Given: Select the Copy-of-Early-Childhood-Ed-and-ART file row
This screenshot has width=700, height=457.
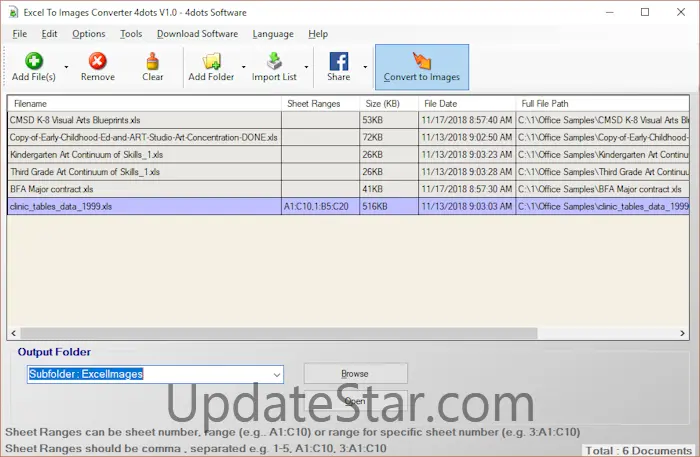Looking at the screenshot, I should [x=348, y=137].
